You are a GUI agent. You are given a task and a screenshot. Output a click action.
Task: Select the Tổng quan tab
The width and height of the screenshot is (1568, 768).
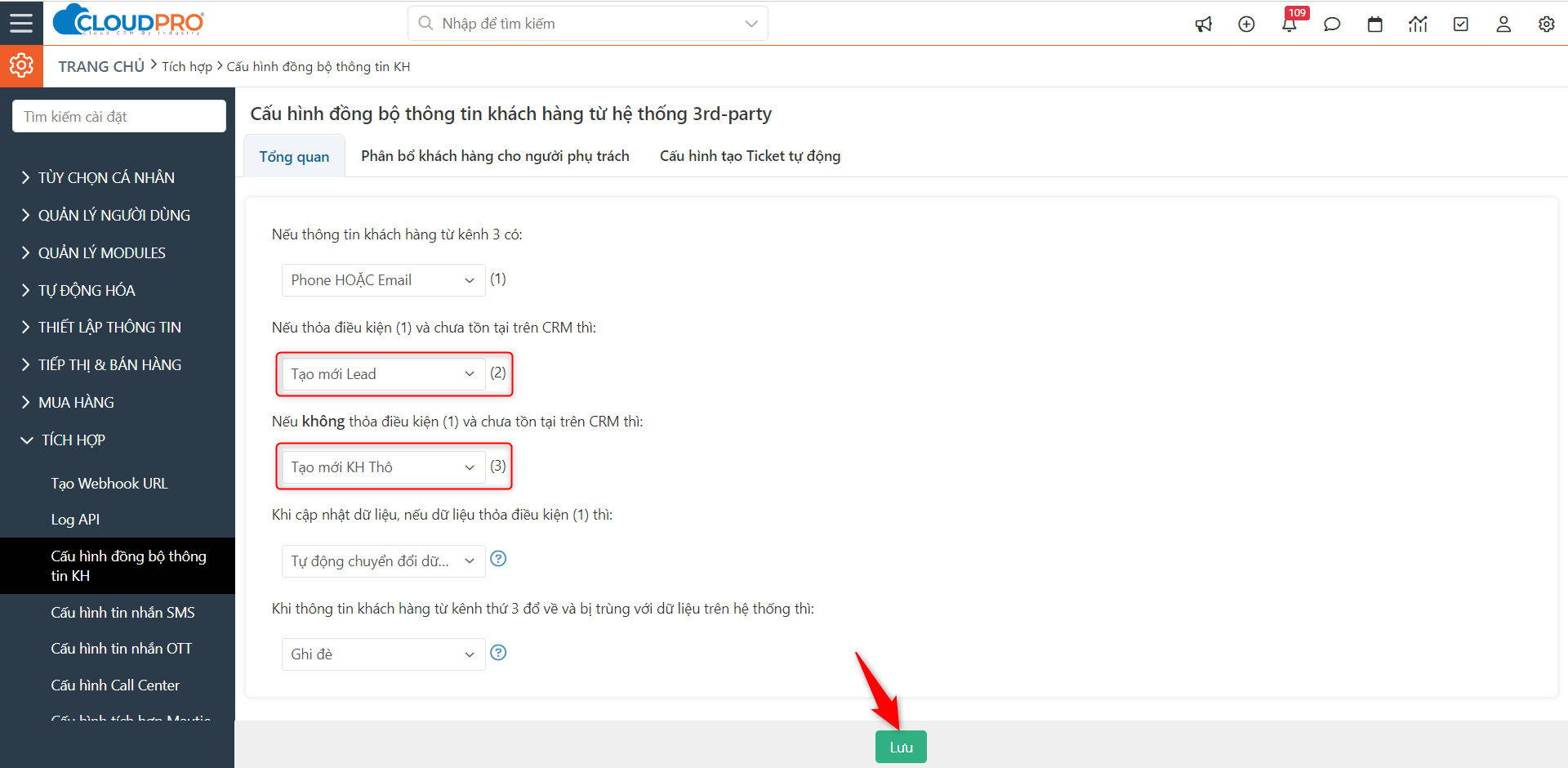pyautogui.click(x=294, y=156)
